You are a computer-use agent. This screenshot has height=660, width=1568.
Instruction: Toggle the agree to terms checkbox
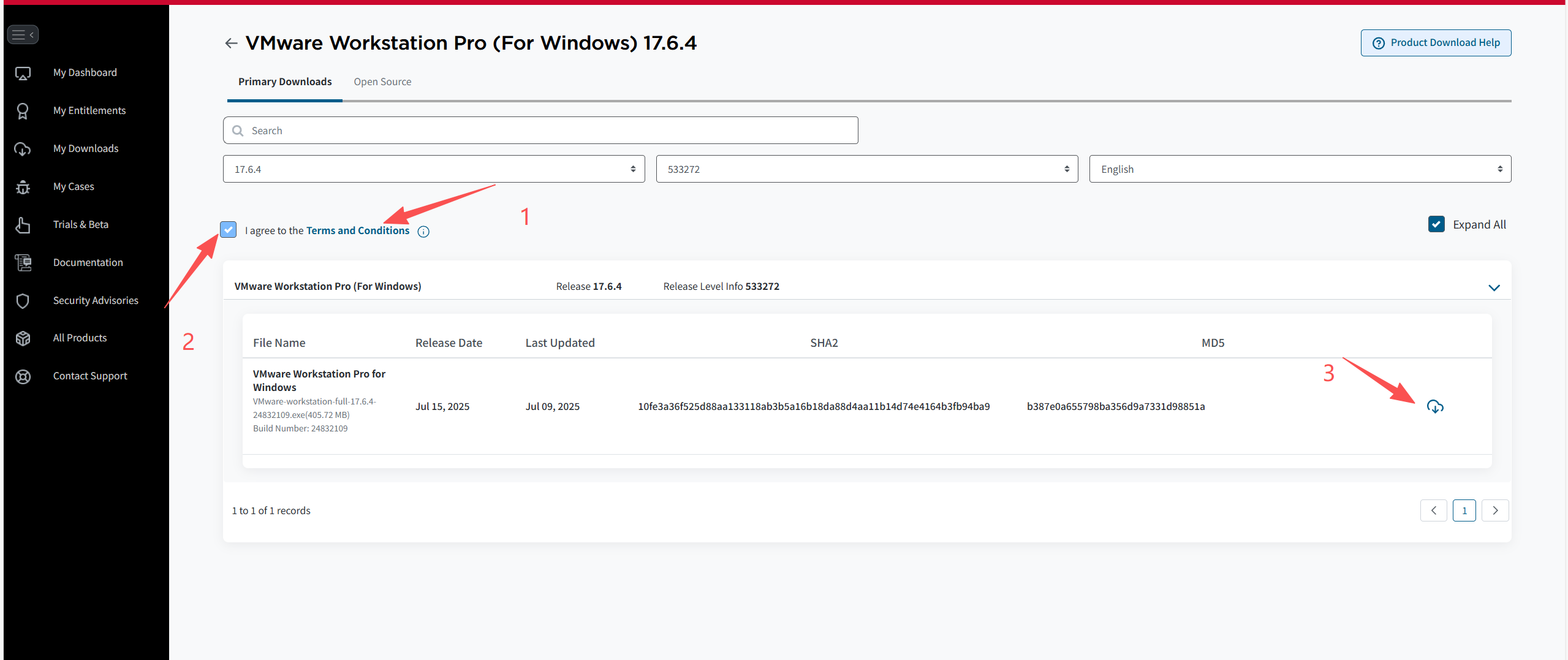coord(228,230)
